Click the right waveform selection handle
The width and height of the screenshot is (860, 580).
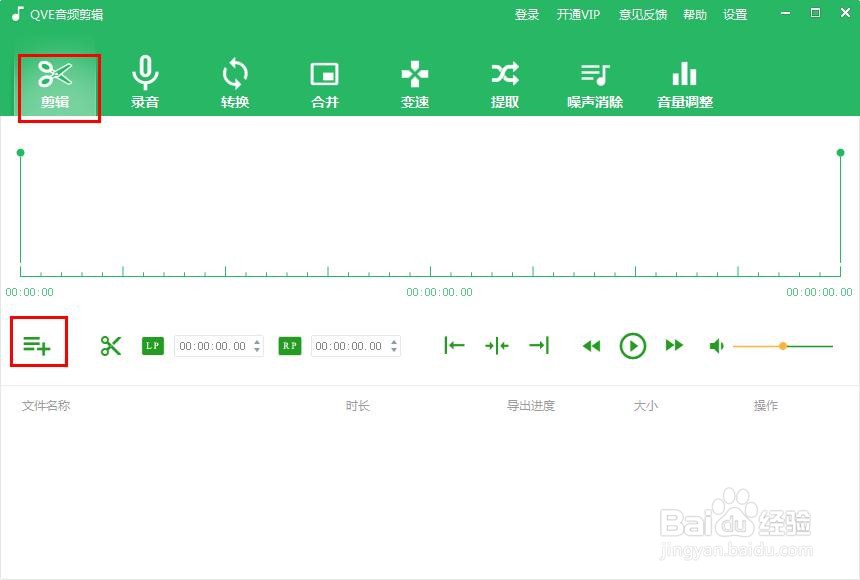[840, 153]
